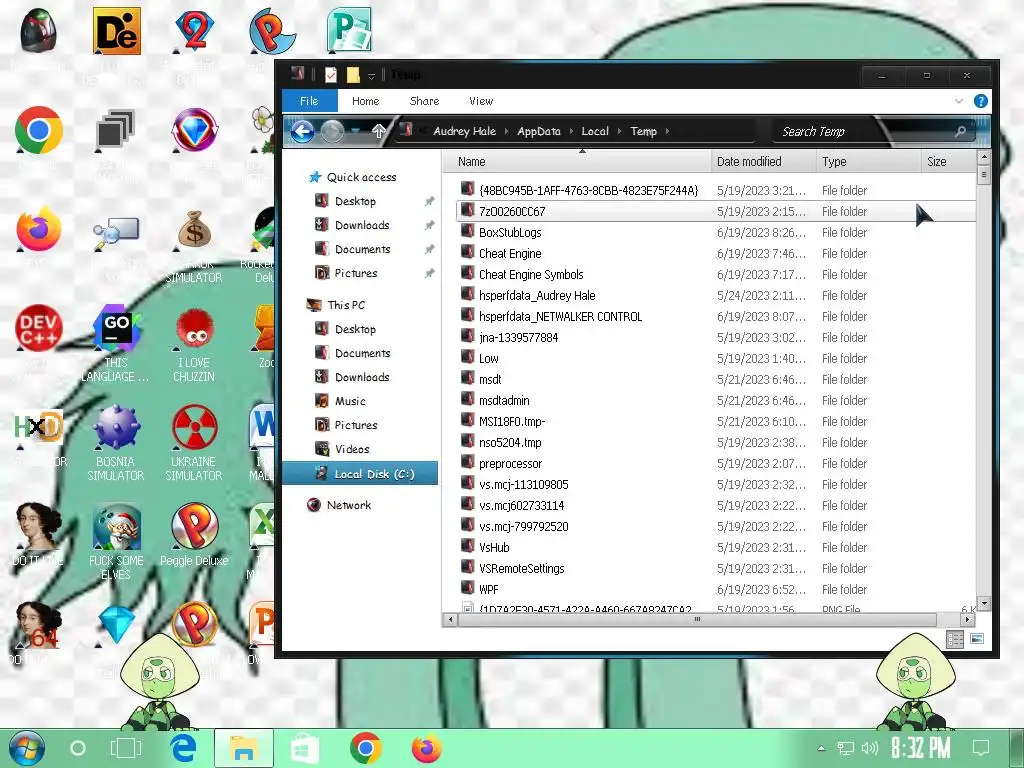Select hsperfdata_NETWALKER CONTROL folder
This screenshot has height=768, width=1024.
(560, 317)
